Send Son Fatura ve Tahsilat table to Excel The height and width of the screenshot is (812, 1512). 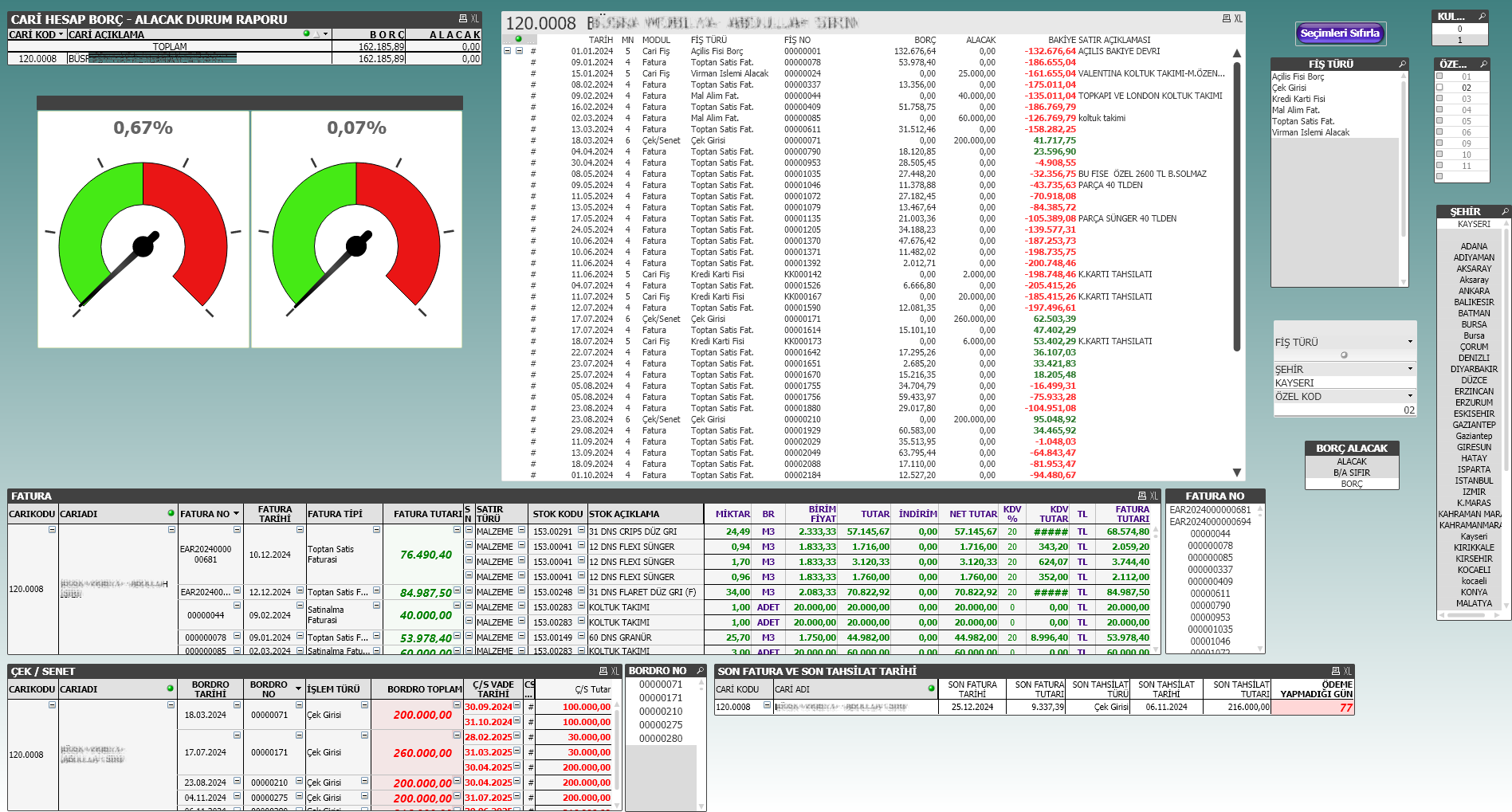point(1347,671)
